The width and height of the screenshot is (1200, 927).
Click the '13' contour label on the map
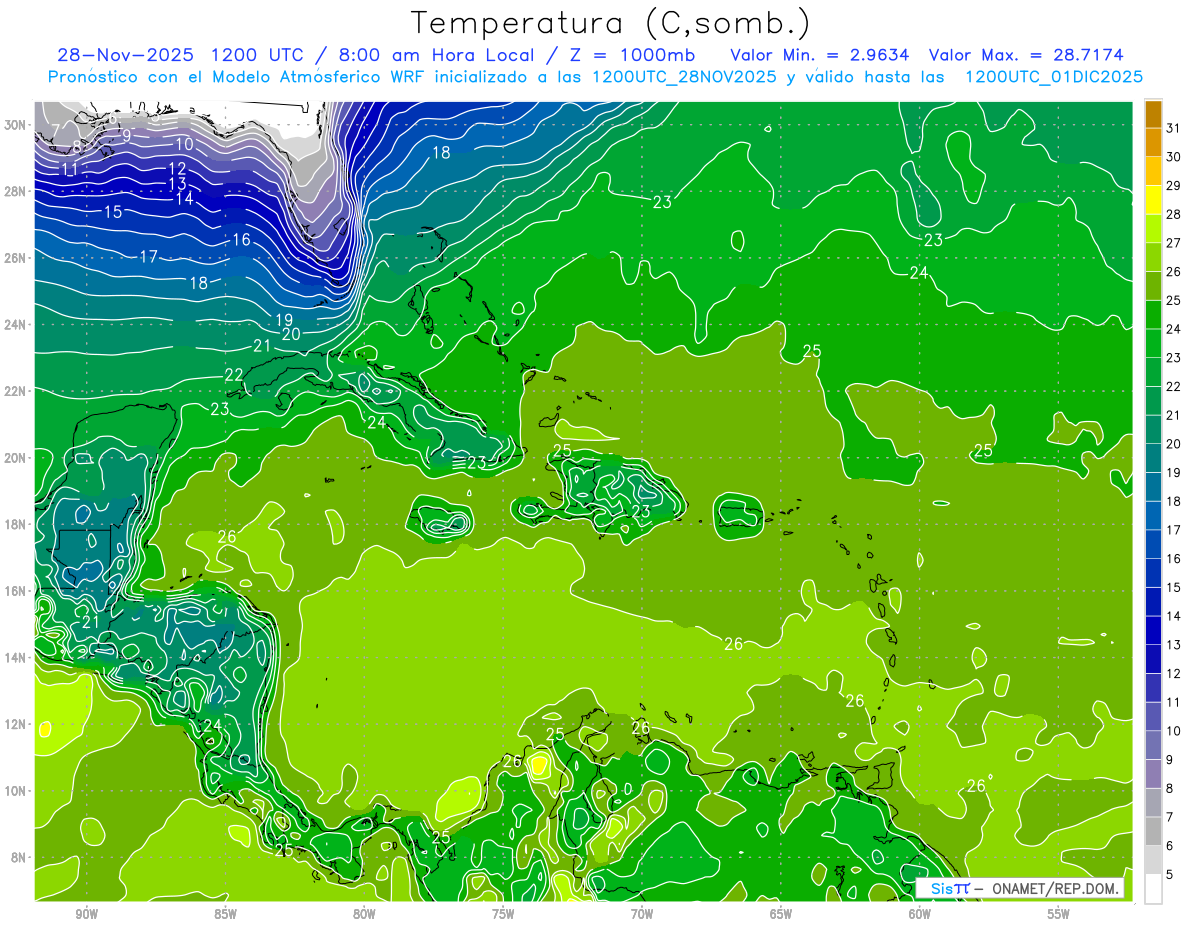click(178, 184)
